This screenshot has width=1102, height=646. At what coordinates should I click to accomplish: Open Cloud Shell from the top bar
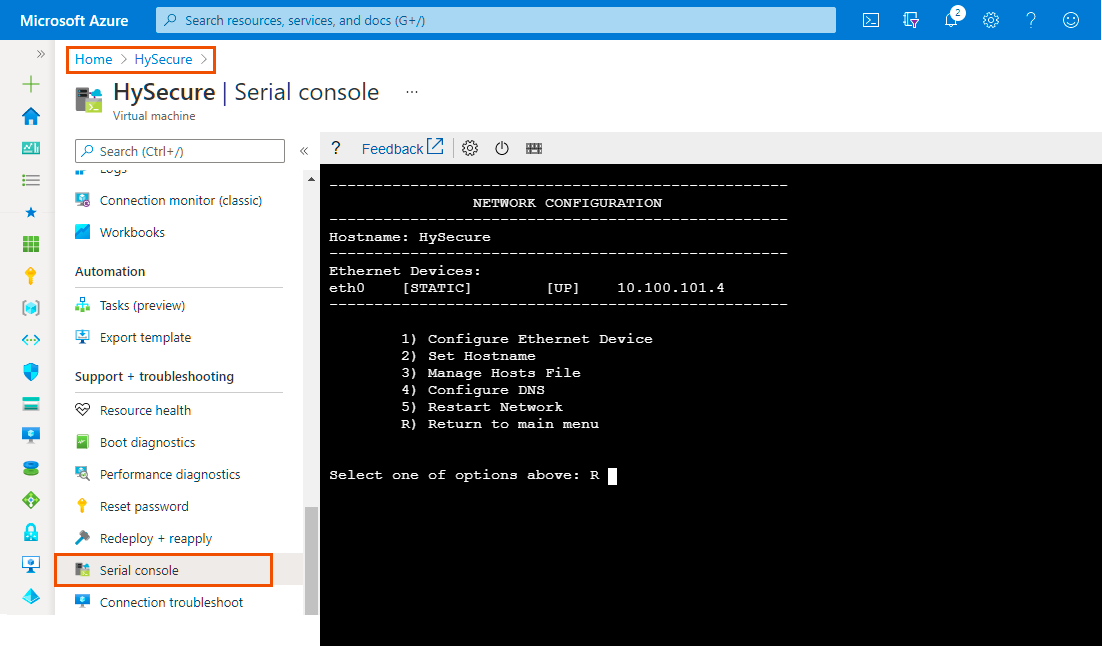pyautogui.click(x=871, y=20)
